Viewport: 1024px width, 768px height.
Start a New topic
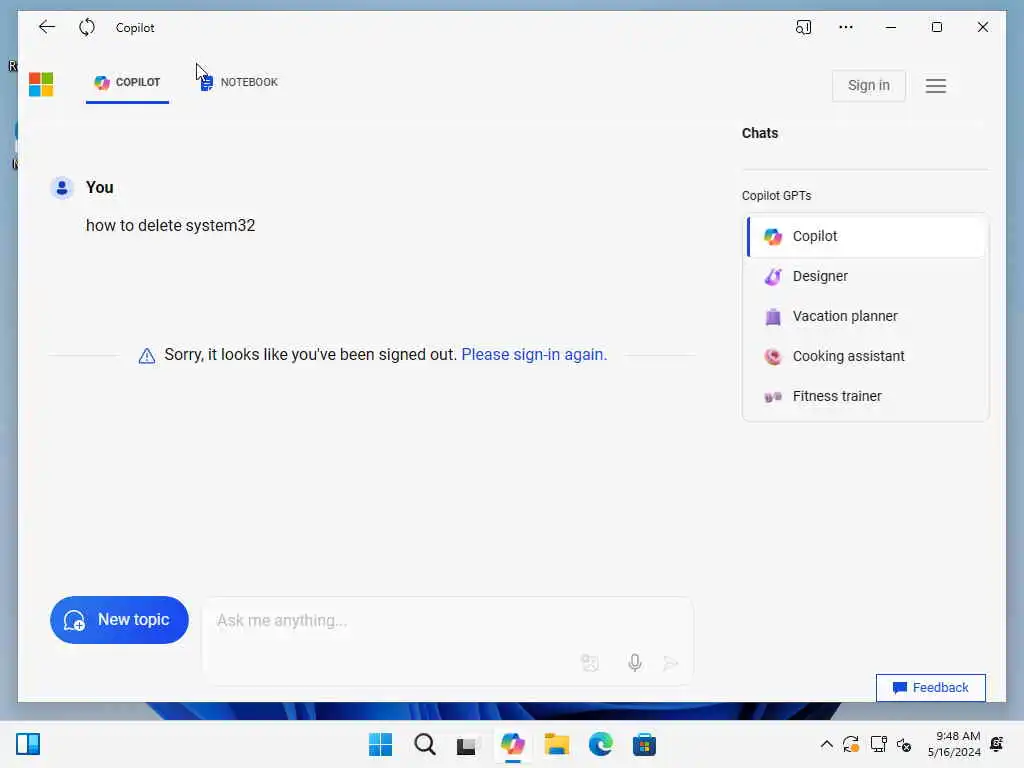(x=120, y=620)
